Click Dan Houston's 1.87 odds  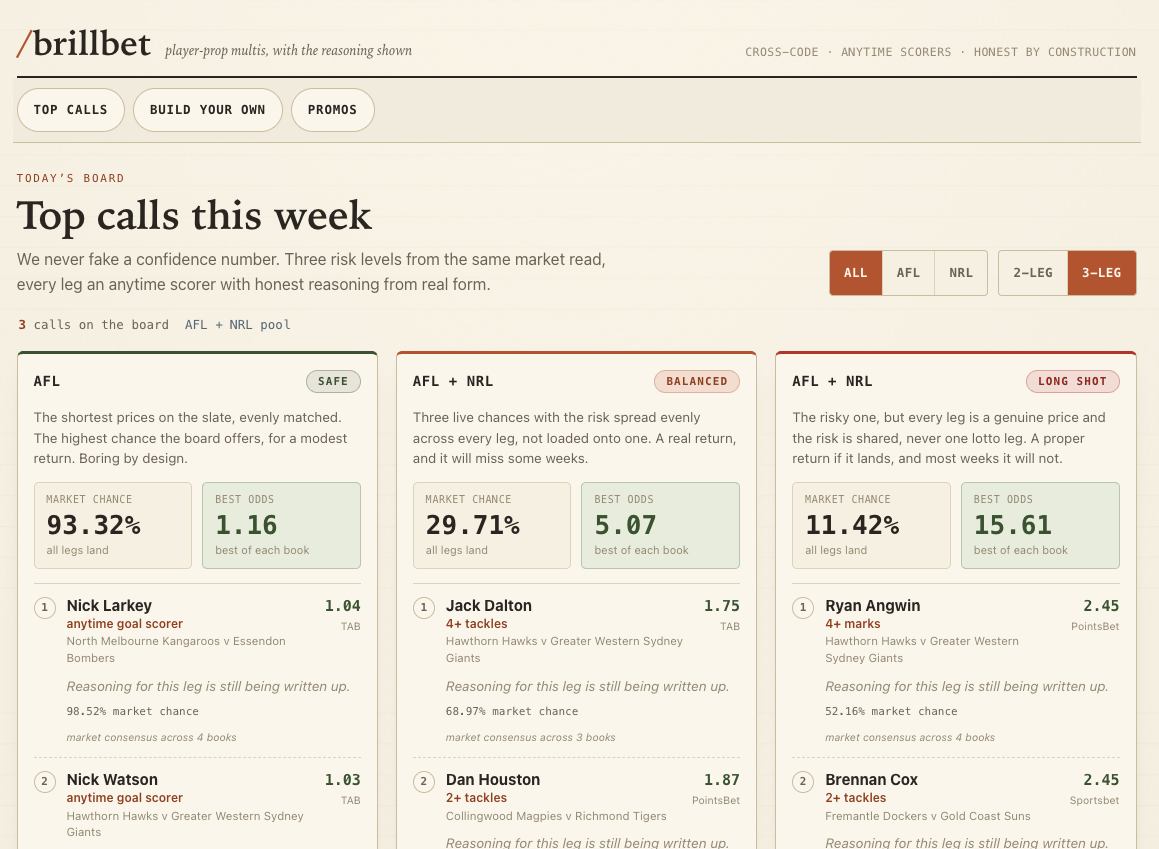721,780
